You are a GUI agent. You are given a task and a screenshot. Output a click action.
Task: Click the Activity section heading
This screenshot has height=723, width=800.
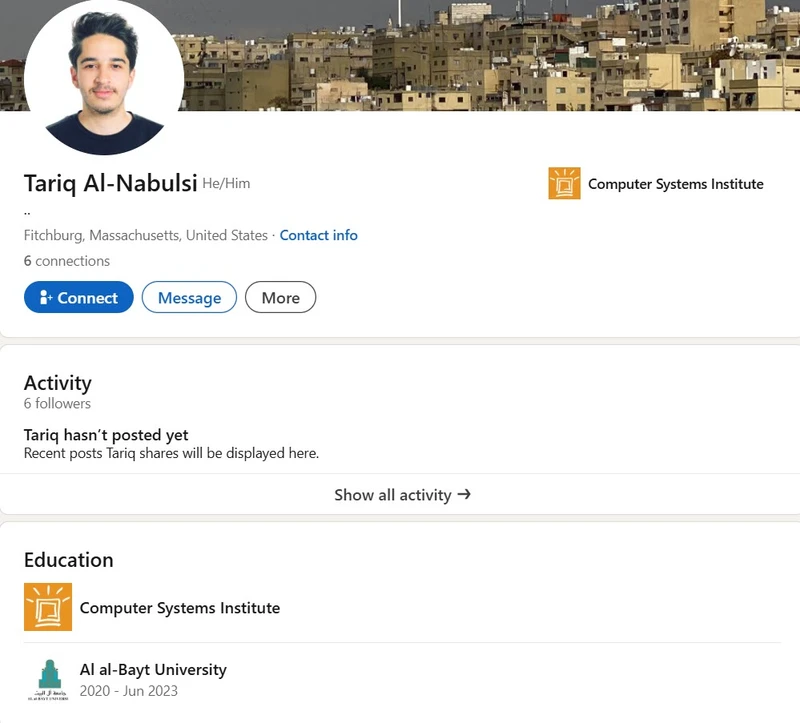point(58,383)
